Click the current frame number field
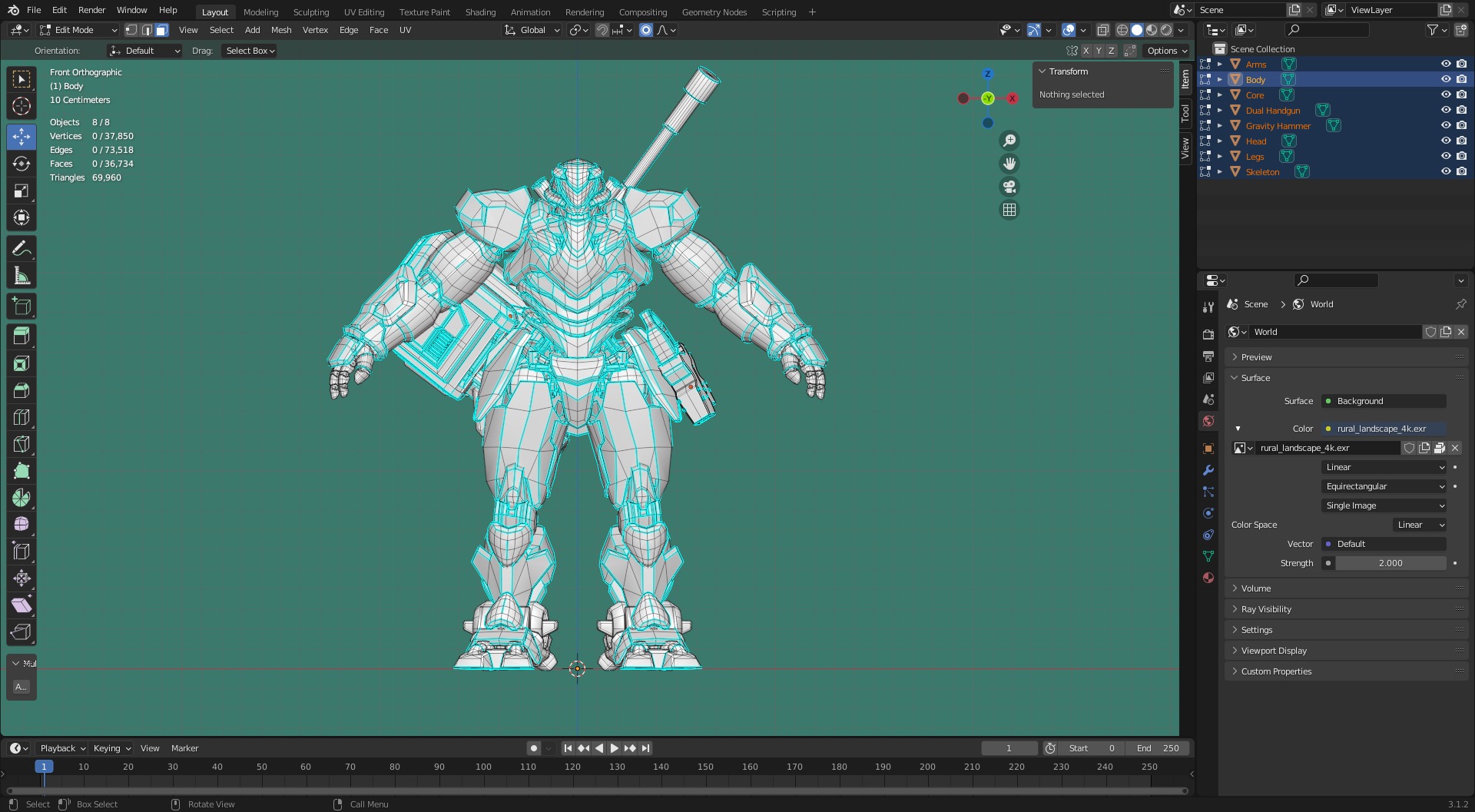The image size is (1475, 812). [x=1009, y=748]
